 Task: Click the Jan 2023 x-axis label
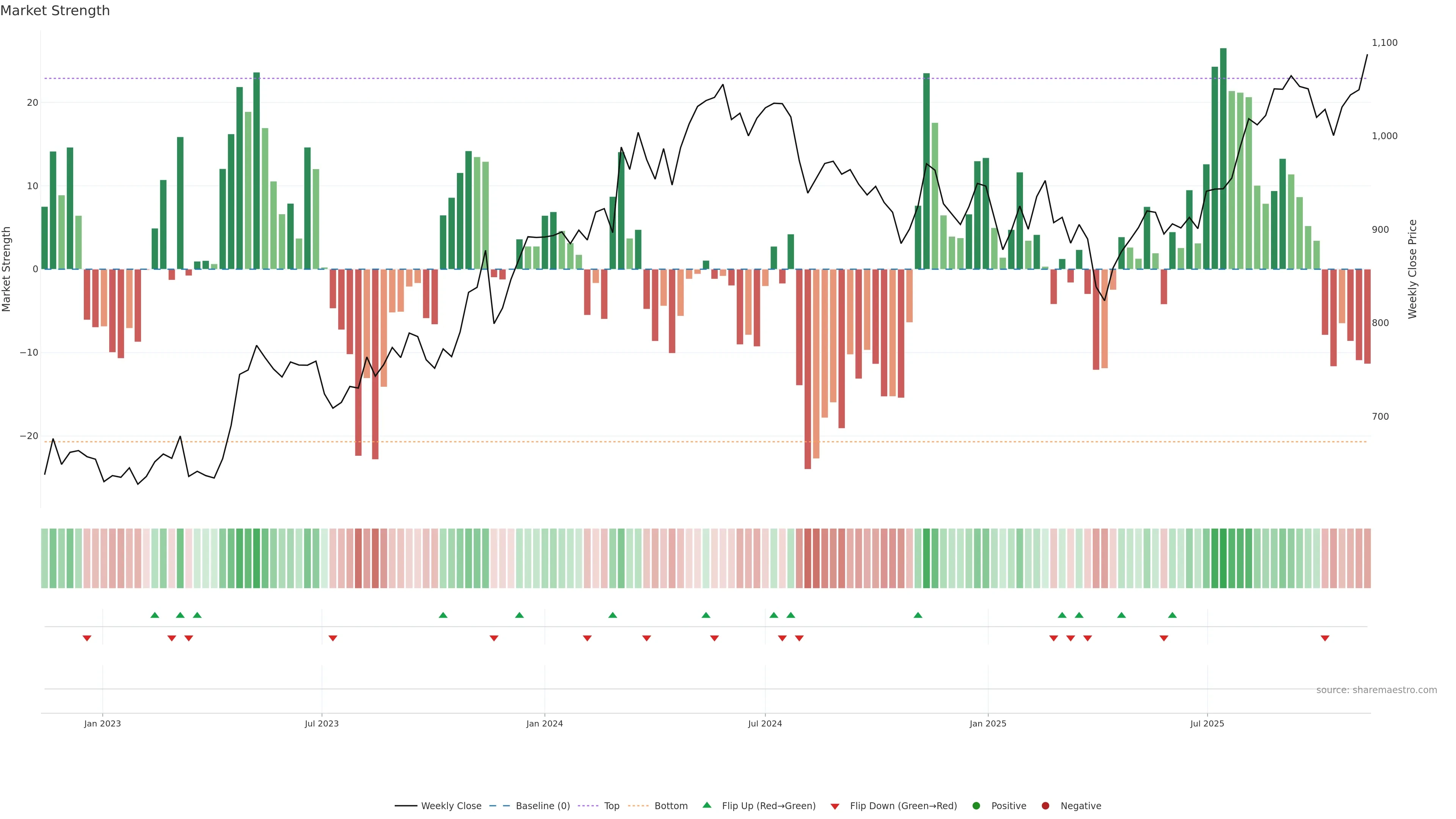[x=102, y=723]
